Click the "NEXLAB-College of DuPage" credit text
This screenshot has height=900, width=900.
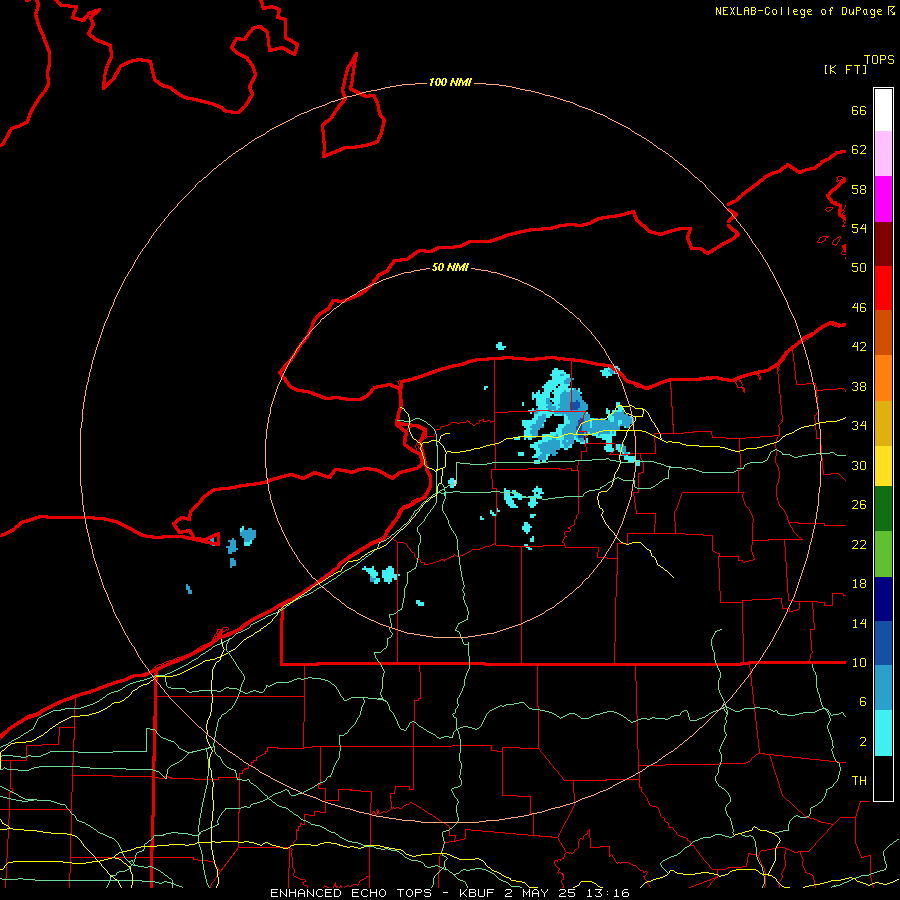(x=798, y=11)
